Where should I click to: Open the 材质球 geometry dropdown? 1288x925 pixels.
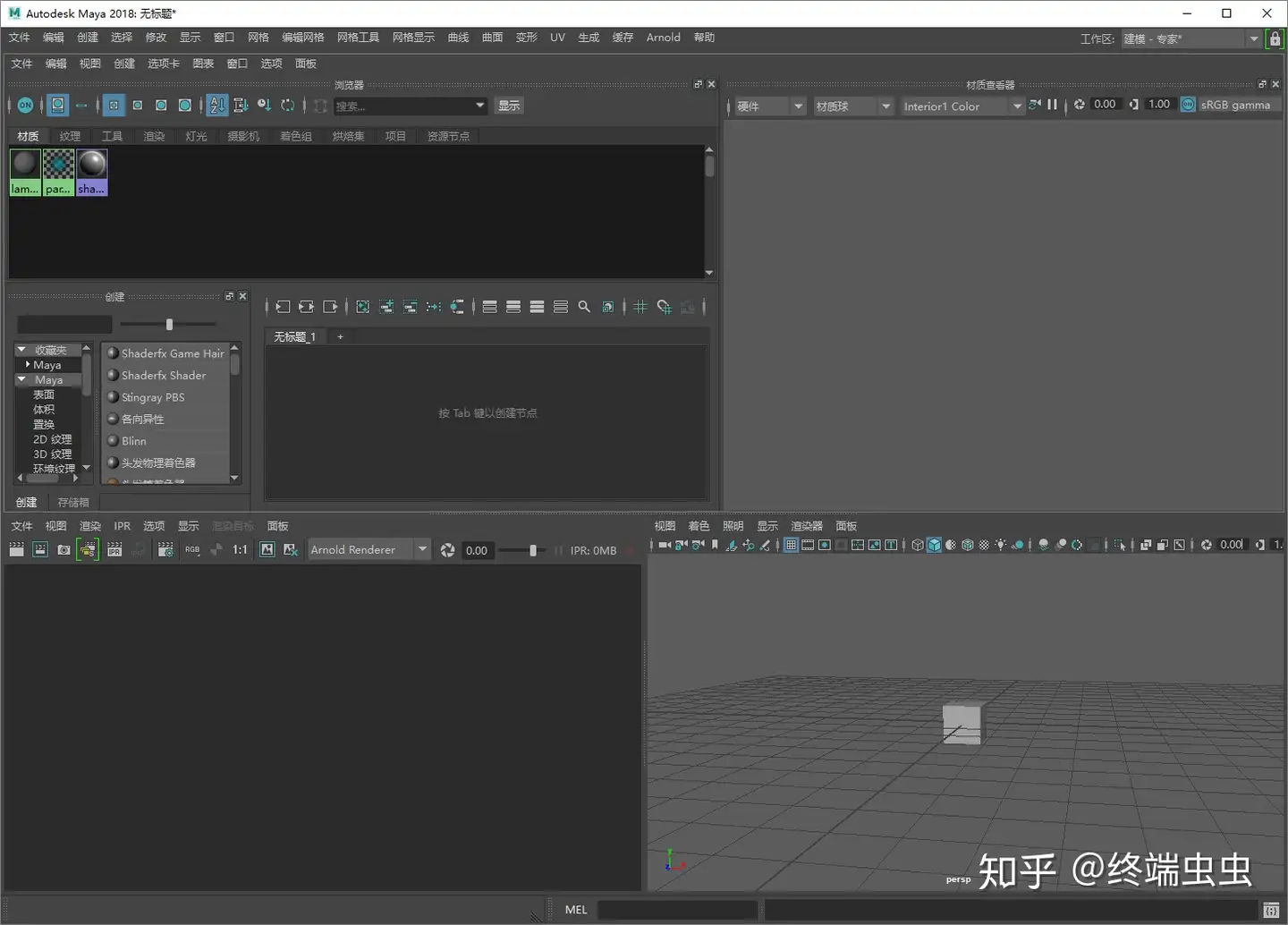coord(853,106)
